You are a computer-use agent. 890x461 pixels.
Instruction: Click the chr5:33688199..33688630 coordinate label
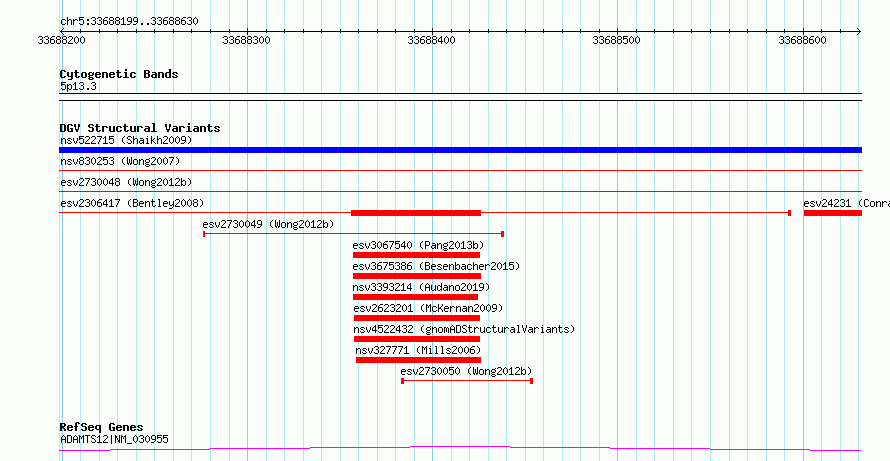click(129, 22)
